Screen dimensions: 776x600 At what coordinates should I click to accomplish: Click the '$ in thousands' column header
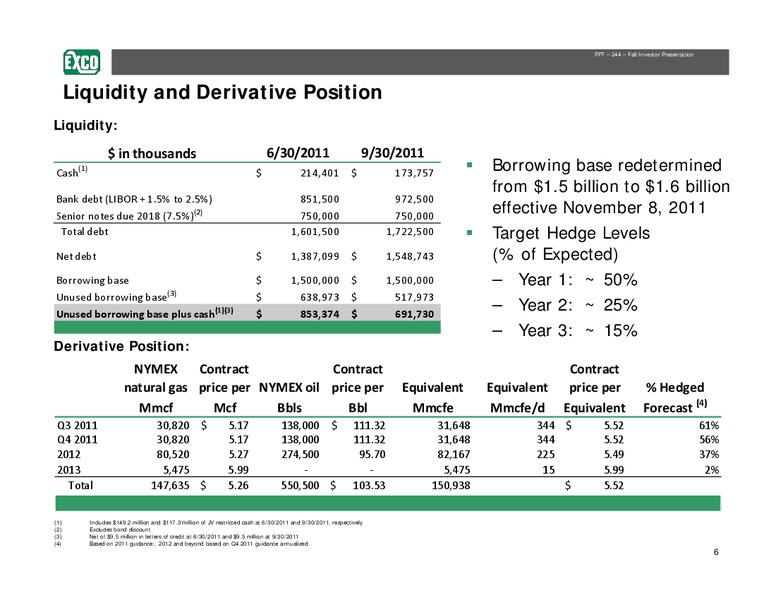click(152, 153)
